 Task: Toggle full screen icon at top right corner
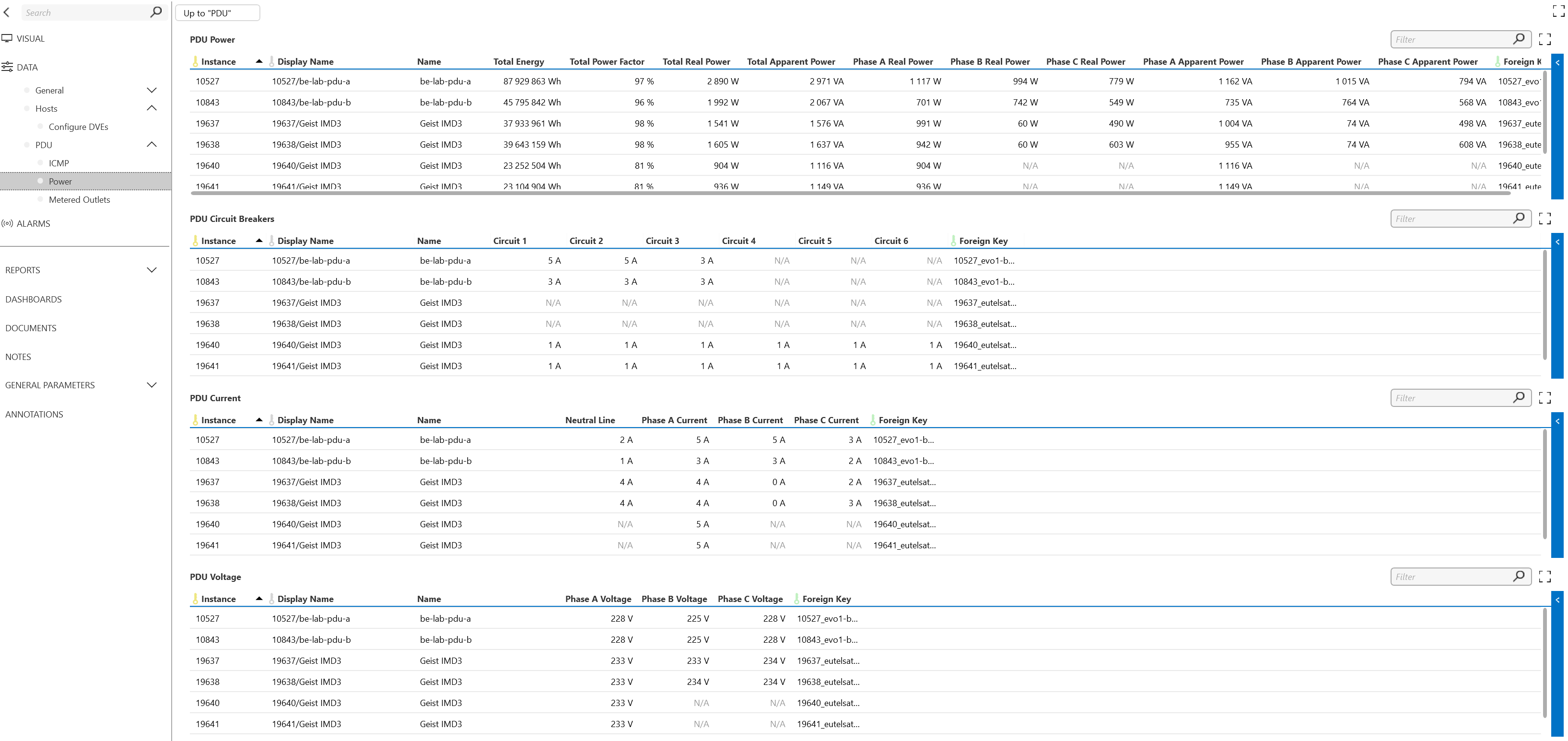1558,11
